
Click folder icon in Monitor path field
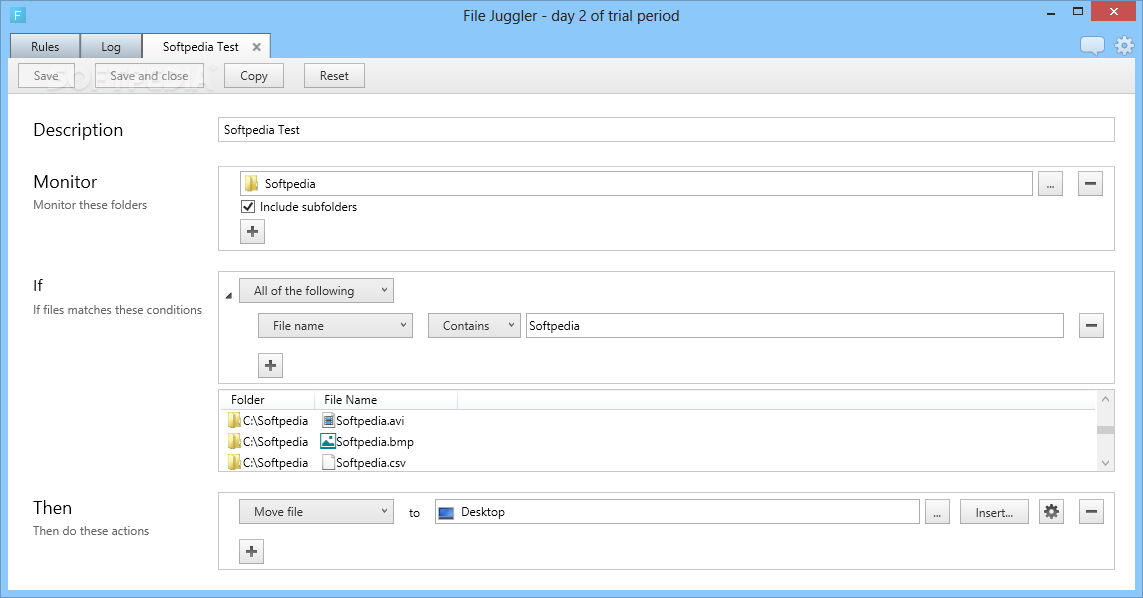[x=251, y=184]
